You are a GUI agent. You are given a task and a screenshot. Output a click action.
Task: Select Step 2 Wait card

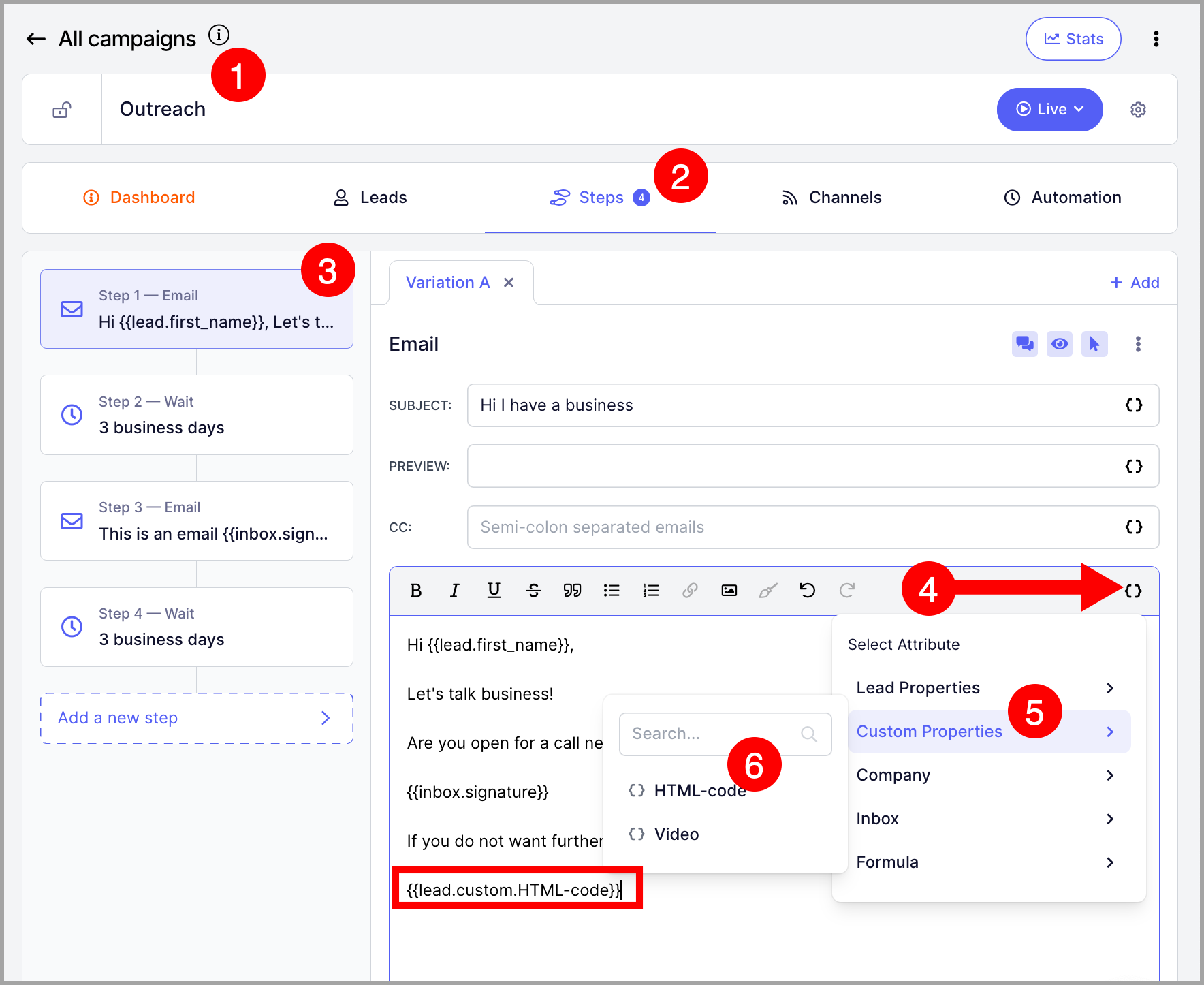pyautogui.click(x=197, y=415)
